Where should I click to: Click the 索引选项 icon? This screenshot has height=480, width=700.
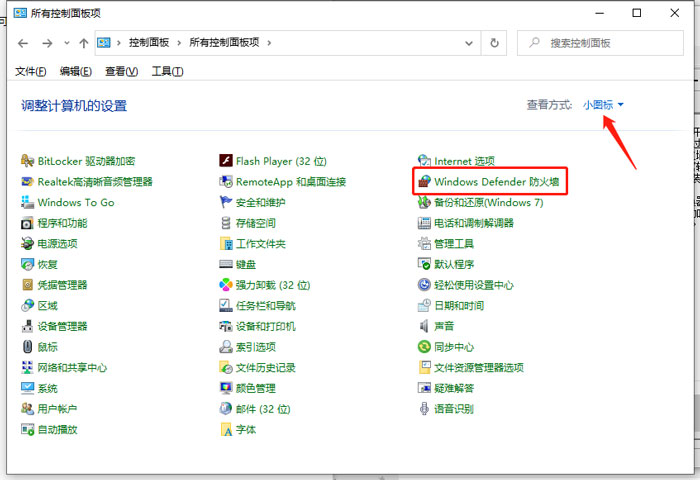click(226, 346)
